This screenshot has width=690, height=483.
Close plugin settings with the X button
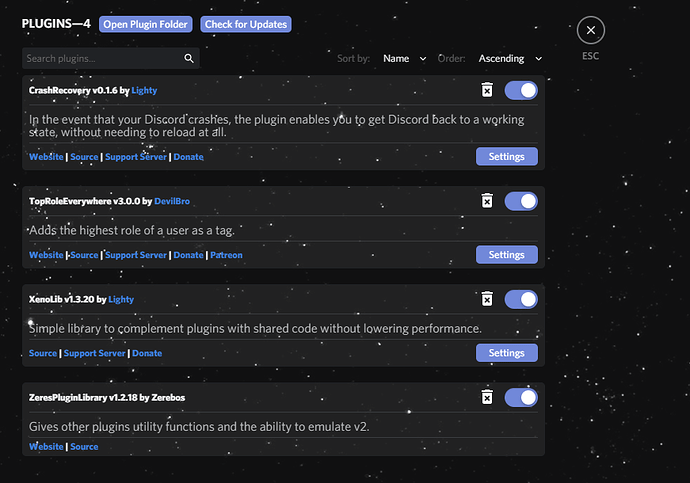click(x=591, y=30)
